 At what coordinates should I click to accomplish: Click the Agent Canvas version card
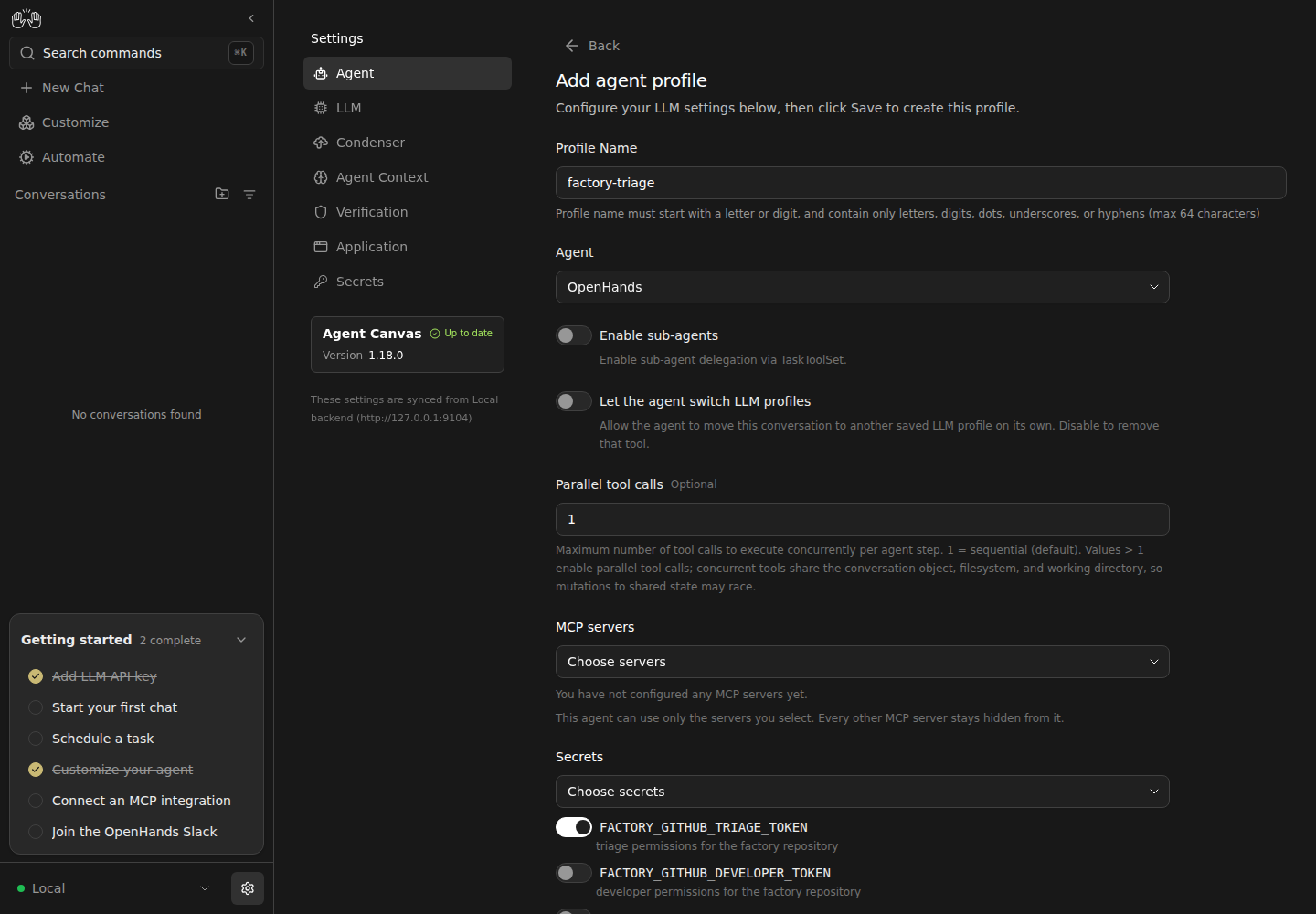click(x=408, y=345)
